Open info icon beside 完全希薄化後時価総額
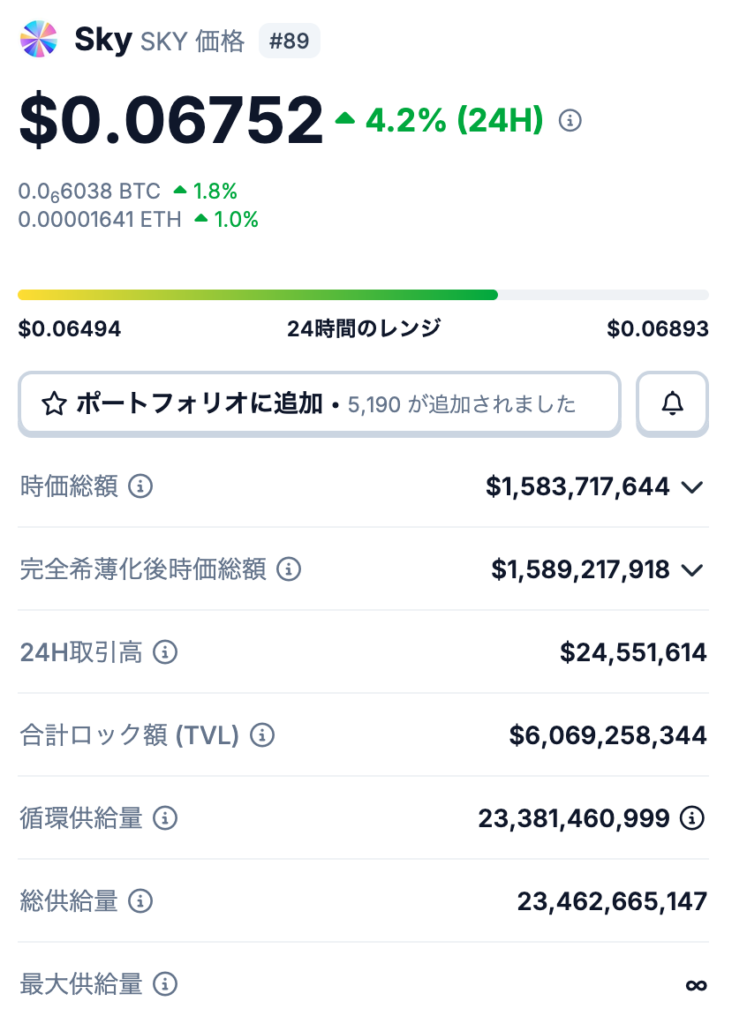 (x=288, y=570)
